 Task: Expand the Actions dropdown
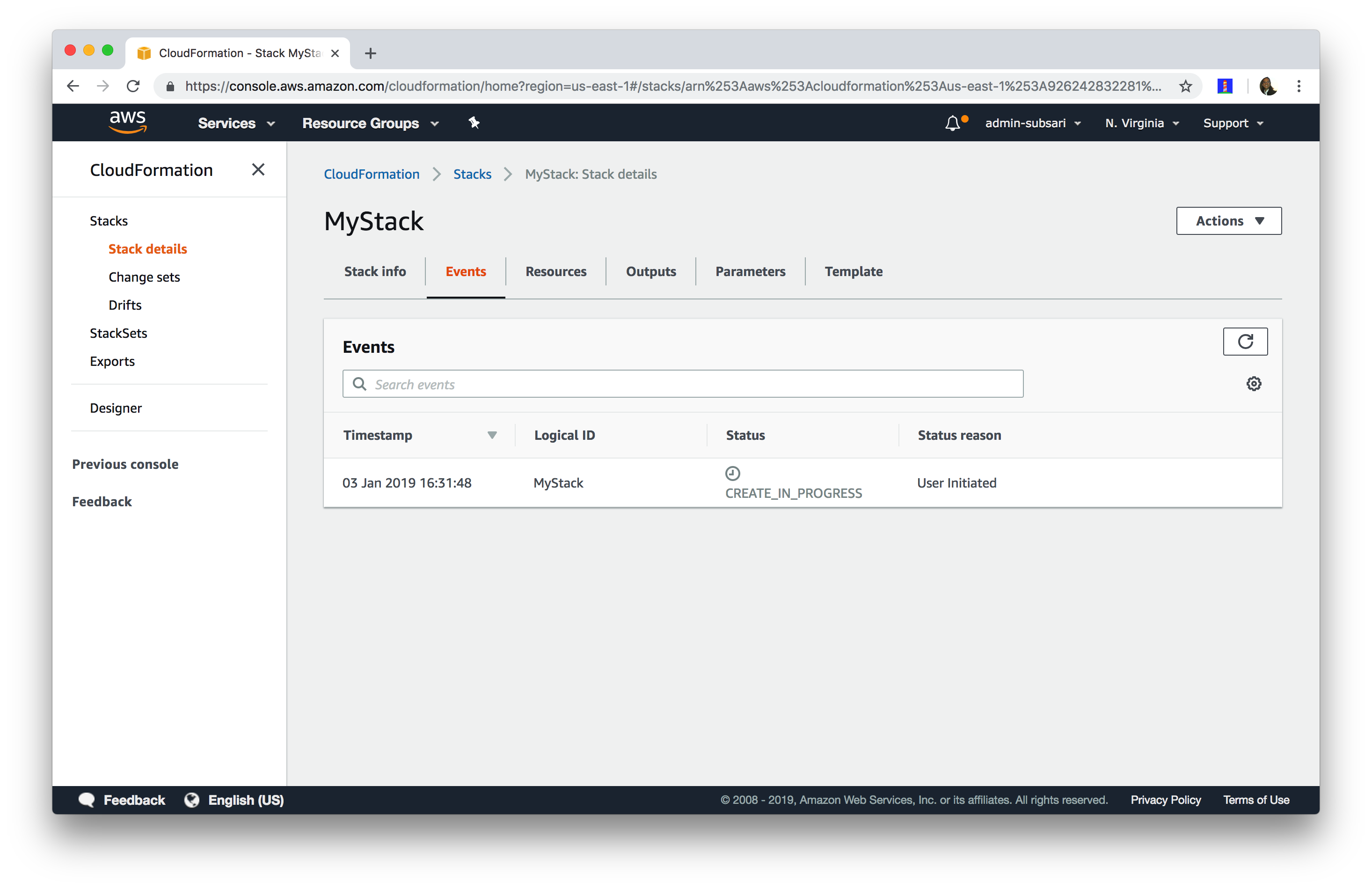click(1228, 221)
